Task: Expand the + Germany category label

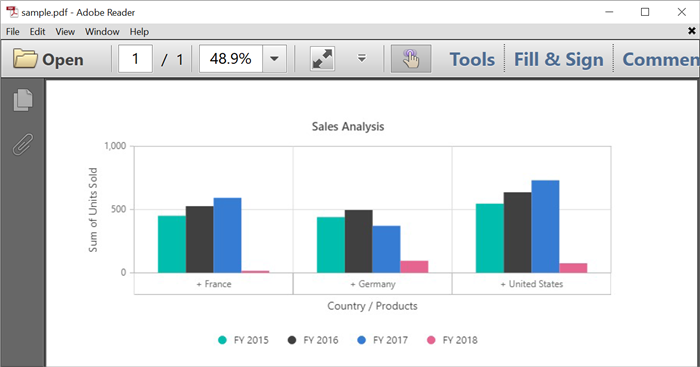Action: (373, 284)
